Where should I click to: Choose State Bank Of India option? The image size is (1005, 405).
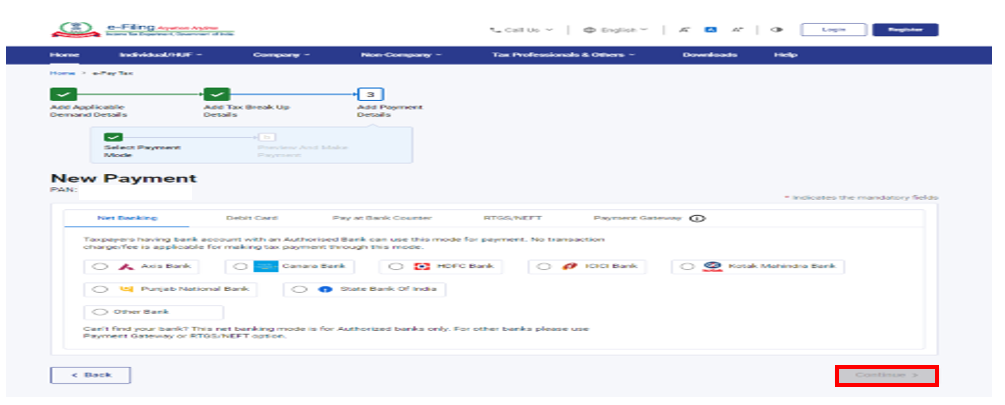coord(298,289)
